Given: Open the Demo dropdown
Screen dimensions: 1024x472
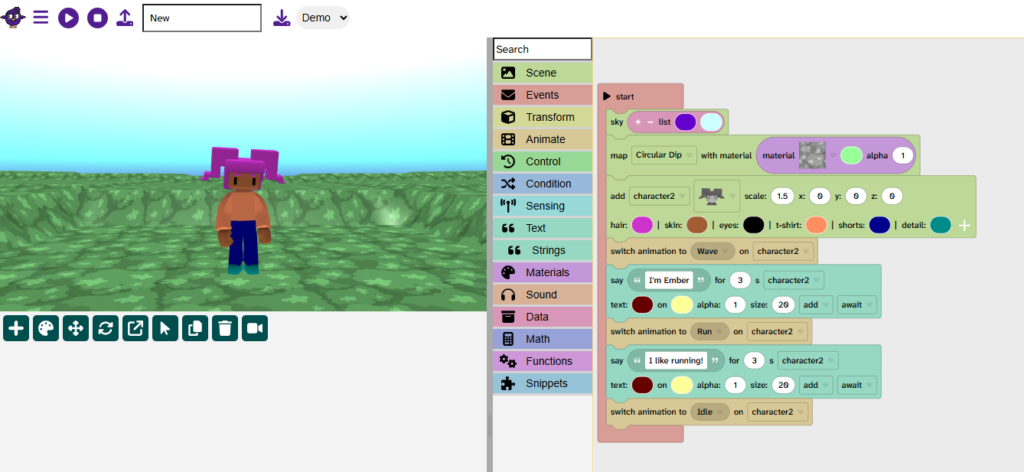Looking at the screenshot, I should click(323, 18).
